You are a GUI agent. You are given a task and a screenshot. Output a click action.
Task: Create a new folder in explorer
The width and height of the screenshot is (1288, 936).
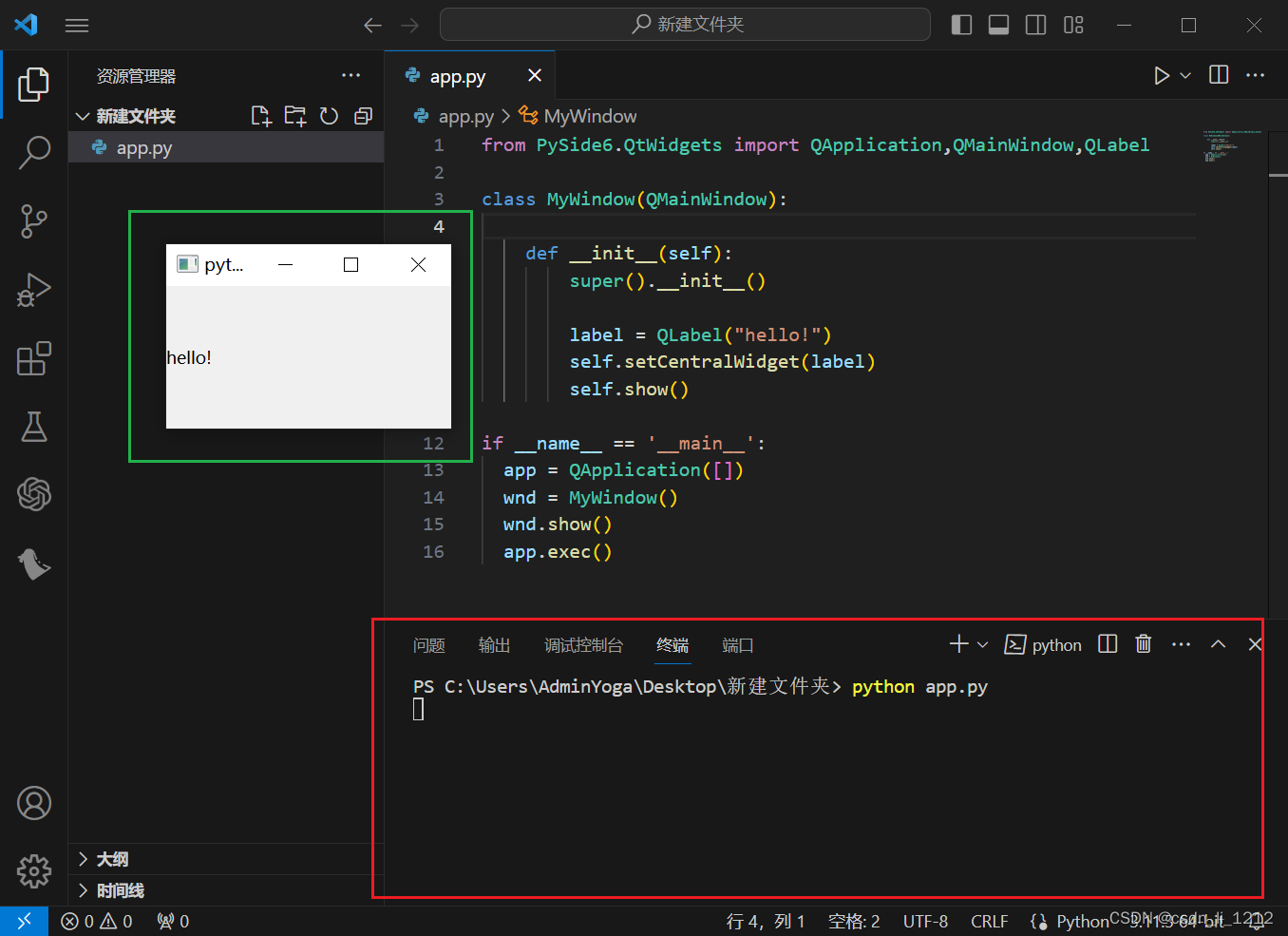pyautogui.click(x=295, y=116)
